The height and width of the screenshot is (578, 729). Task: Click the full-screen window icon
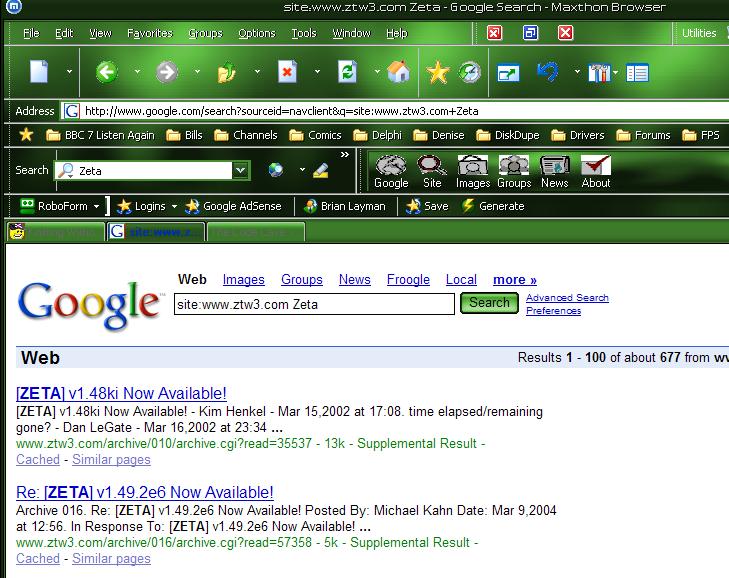coord(508,73)
